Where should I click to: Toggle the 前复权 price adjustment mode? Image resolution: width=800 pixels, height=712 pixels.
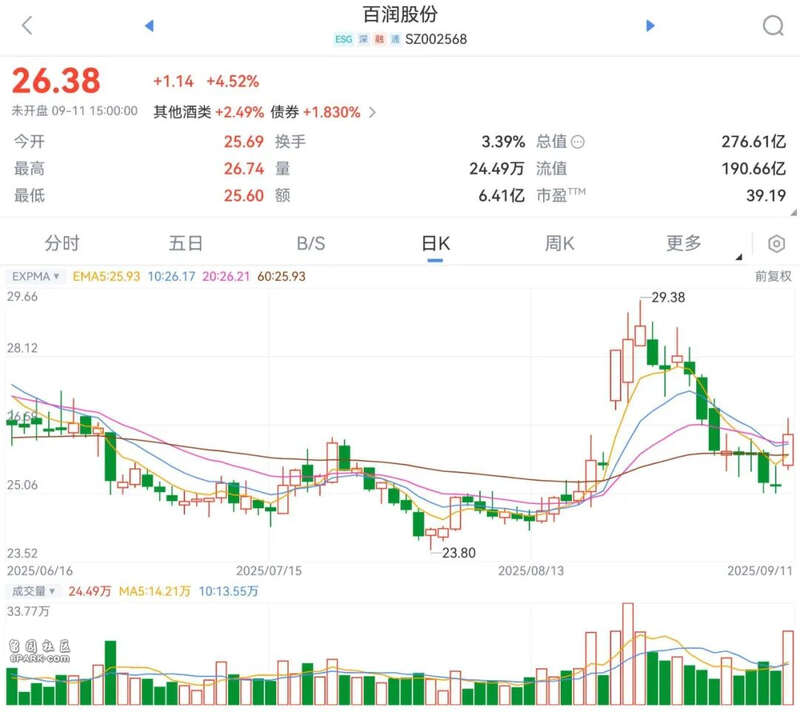click(772, 276)
